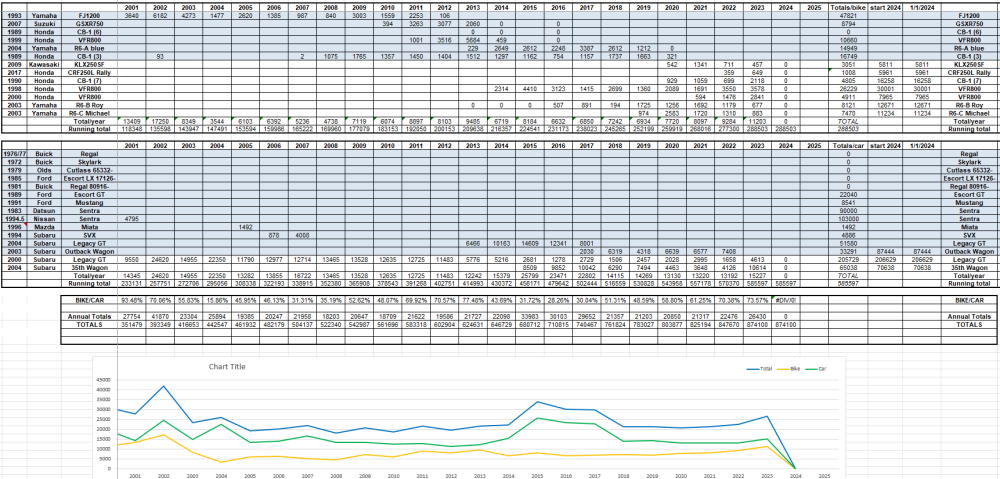The height and width of the screenshot is (479, 1000).
Task: Select the Nissan make cell
Action: pos(45,219)
